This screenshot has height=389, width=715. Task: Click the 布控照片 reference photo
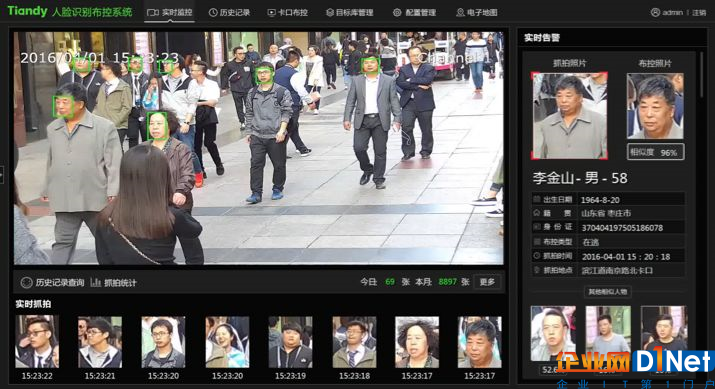click(x=655, y=106)
